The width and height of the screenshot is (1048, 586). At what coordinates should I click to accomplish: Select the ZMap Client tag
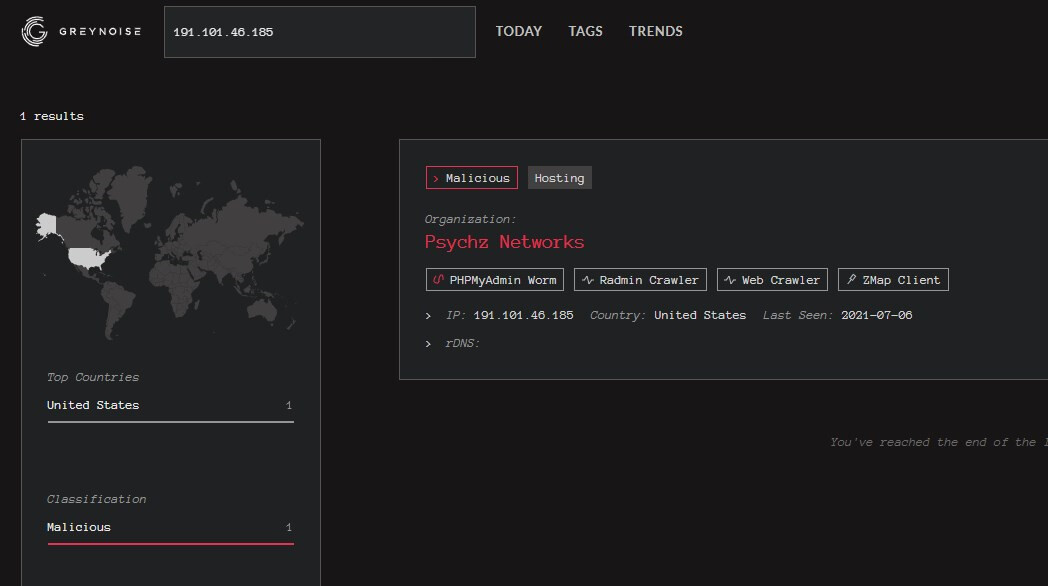pos(894,280)
